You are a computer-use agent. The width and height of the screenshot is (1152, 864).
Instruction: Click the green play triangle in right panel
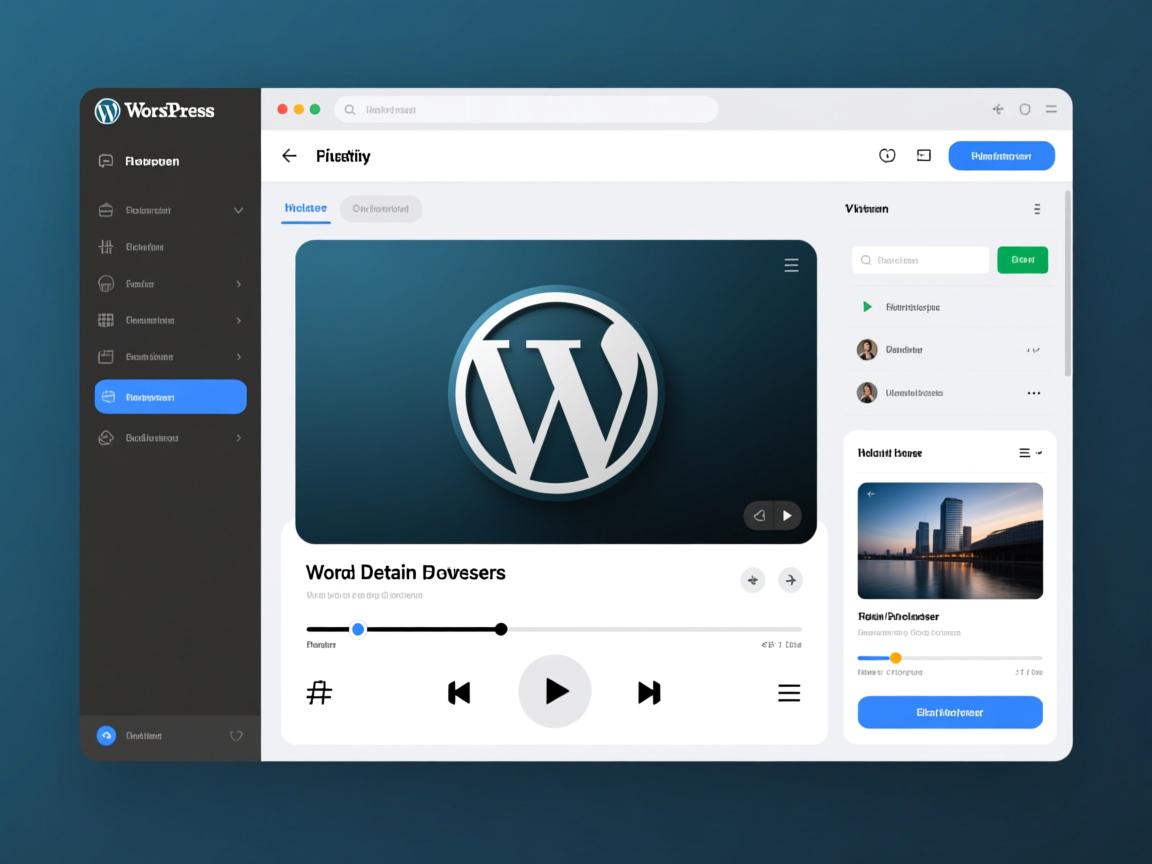click(867, 307)
